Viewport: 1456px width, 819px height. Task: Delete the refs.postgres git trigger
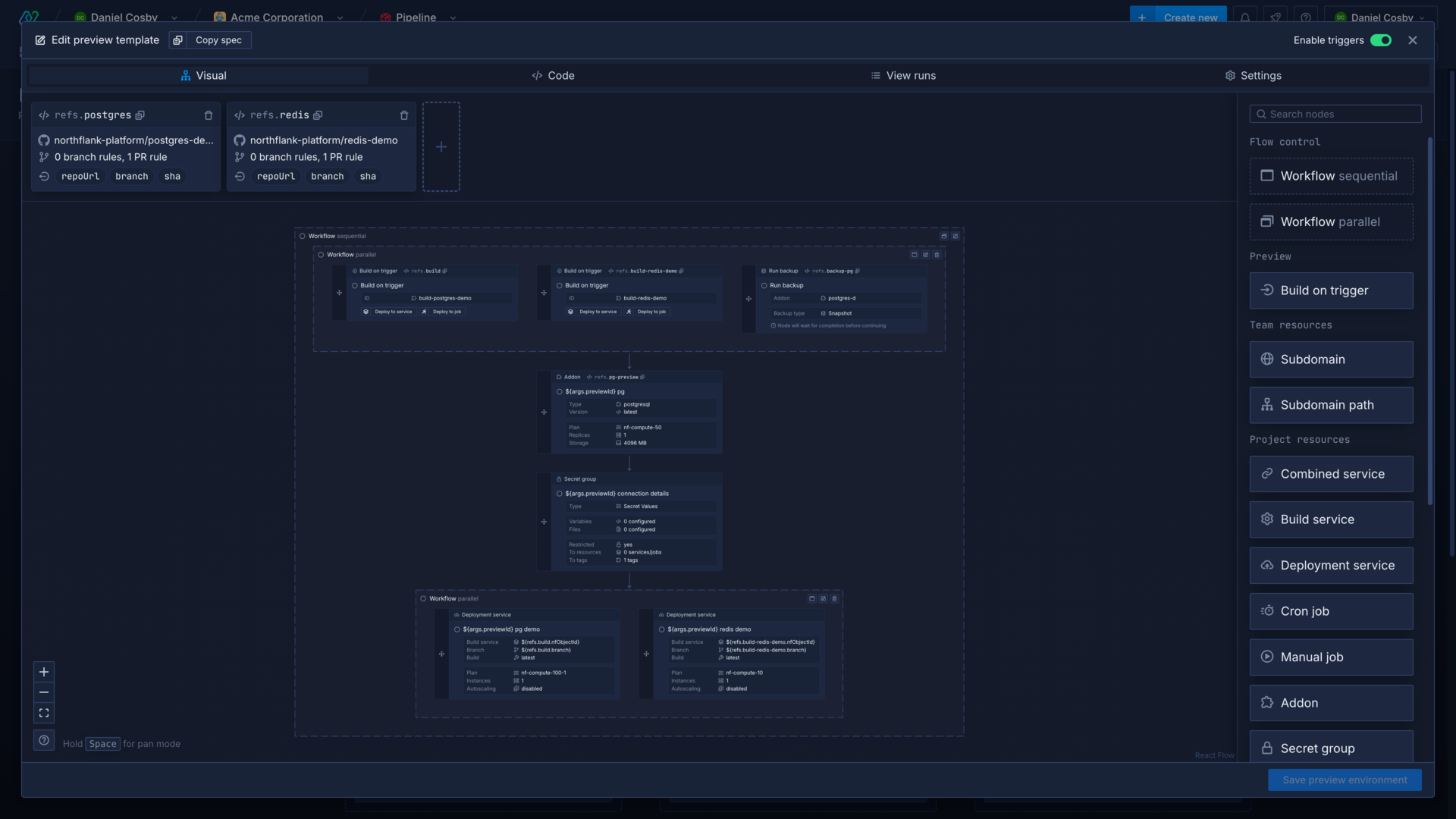(209, 115)
